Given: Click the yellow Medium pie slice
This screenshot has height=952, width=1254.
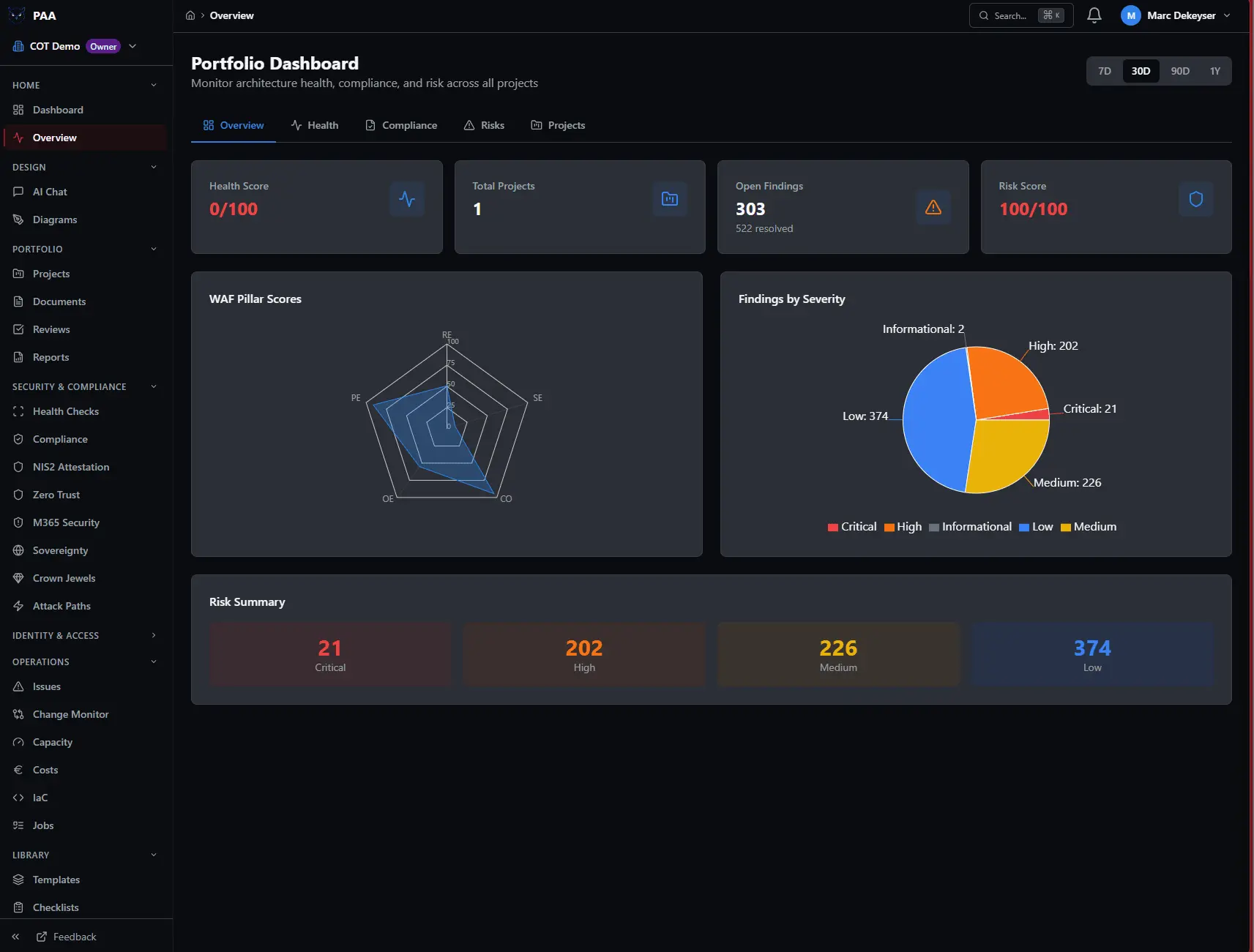Looking at the screenshot, I should (x=1010, y=454).
